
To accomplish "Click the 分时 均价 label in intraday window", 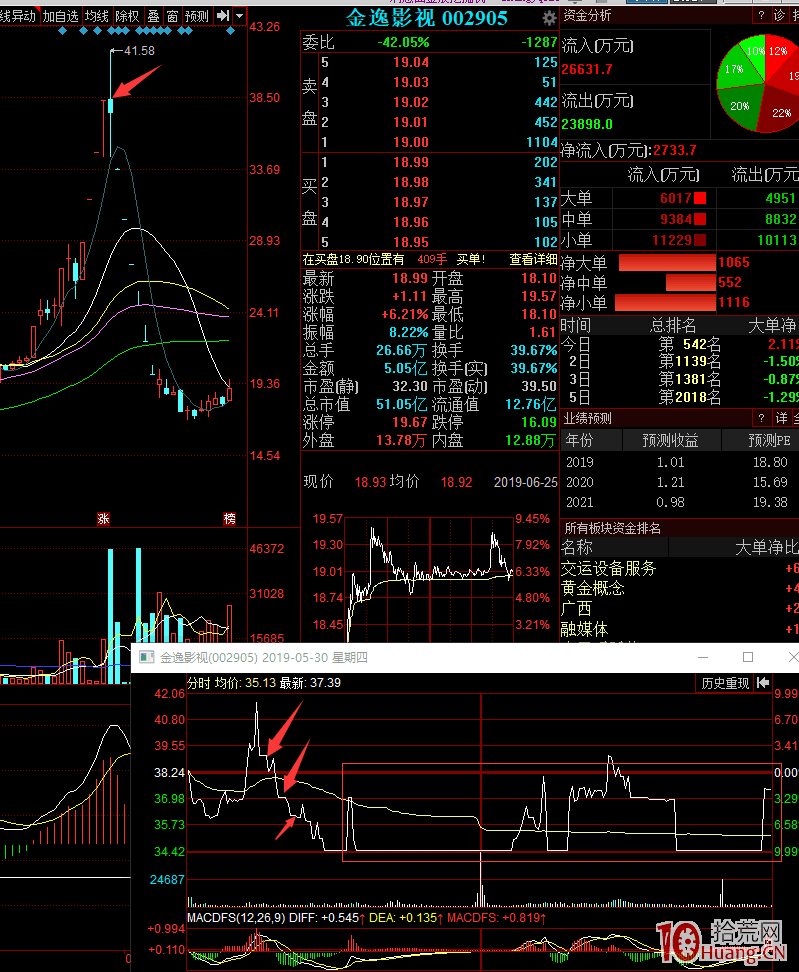I will point(214,683).
